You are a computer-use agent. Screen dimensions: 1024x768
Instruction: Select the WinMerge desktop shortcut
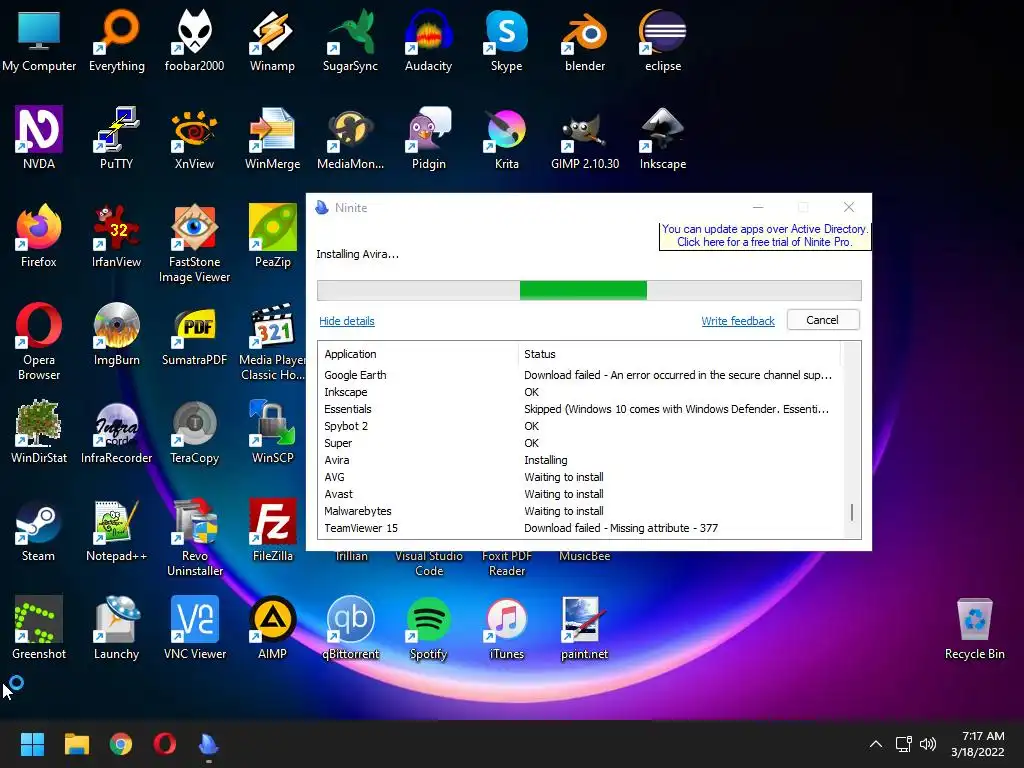coord(272,137)
